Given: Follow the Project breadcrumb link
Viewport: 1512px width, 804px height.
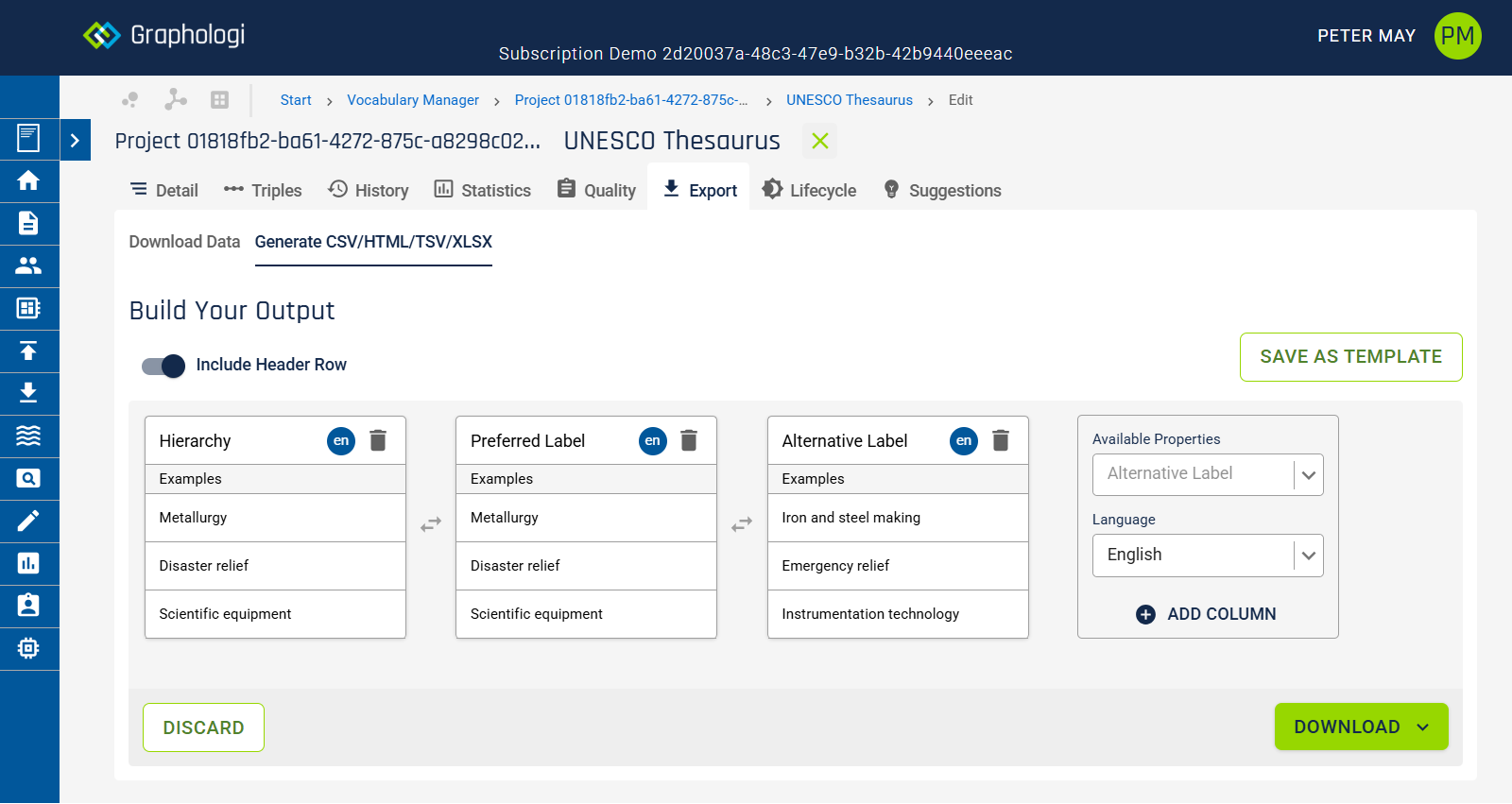Looking at the screenshot, I should [x=631, y=100].
